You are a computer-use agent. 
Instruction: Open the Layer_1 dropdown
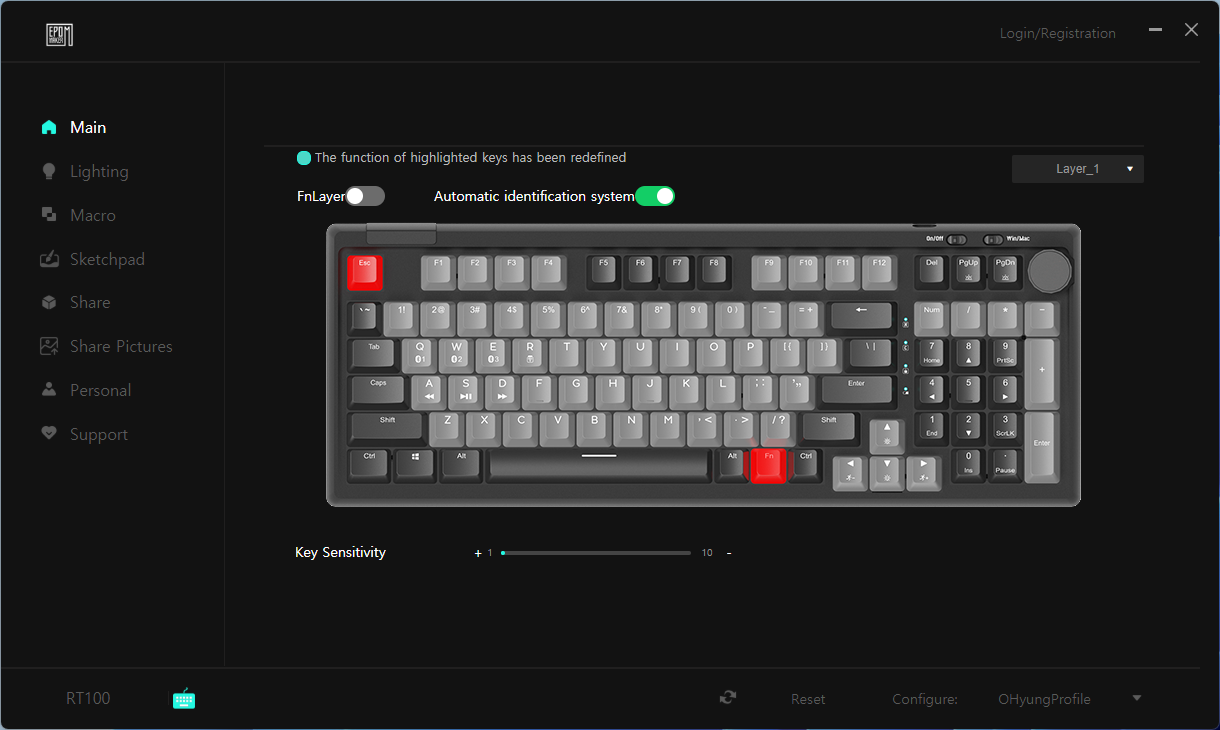[1078, 169]
